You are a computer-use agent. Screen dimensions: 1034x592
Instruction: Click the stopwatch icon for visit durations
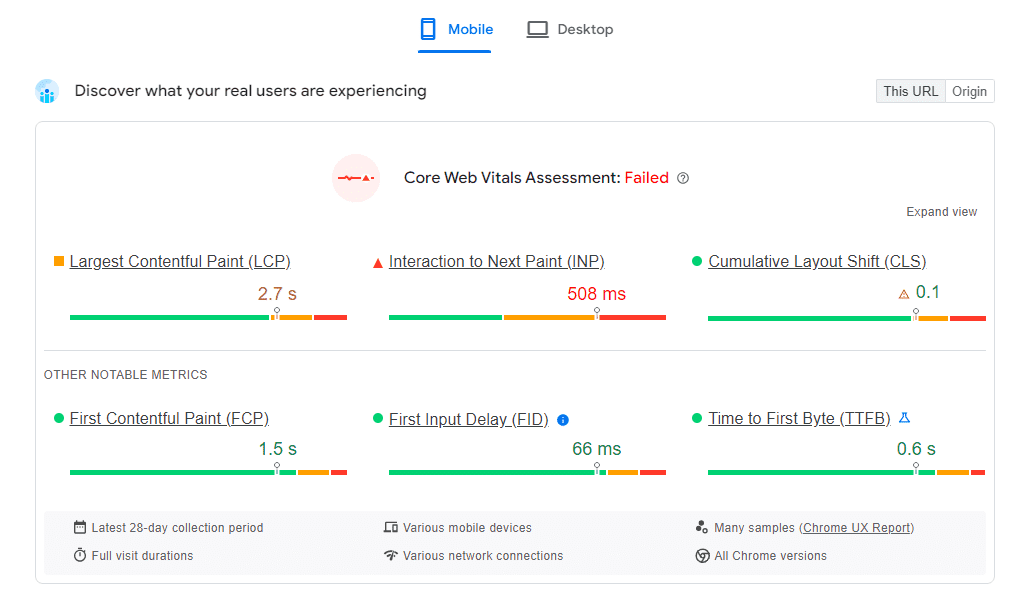click(80, 555)
